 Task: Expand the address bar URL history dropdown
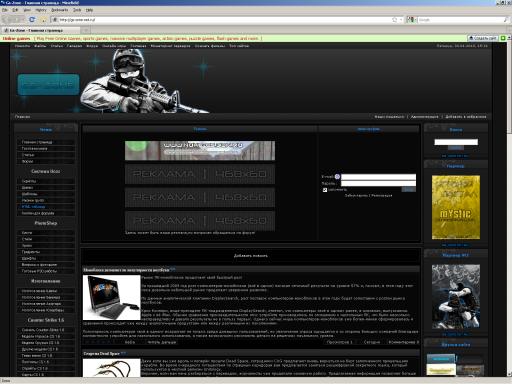401,20
